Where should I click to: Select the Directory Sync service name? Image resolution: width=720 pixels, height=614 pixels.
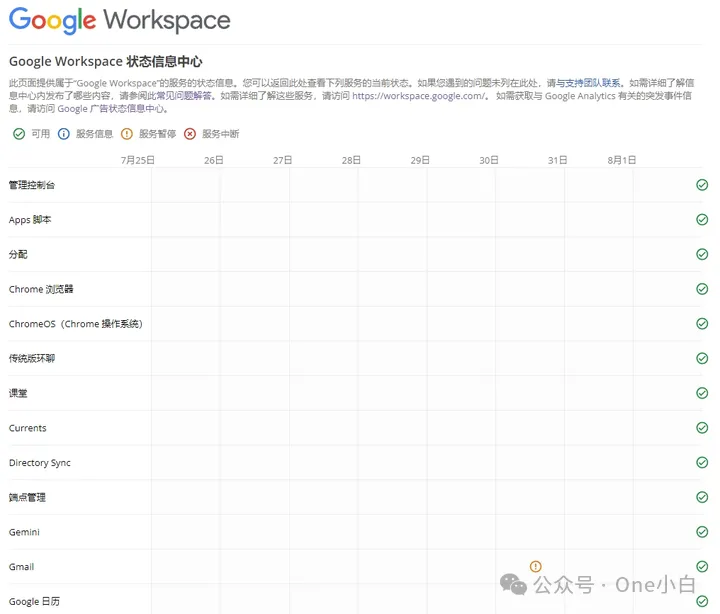[x=40, y=463]
